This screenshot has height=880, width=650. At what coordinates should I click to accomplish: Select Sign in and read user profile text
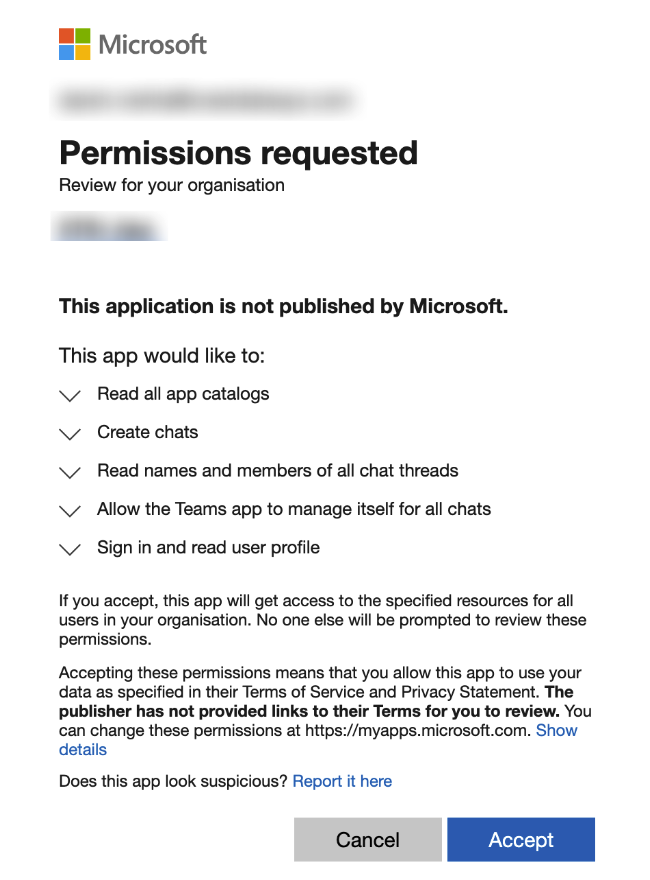click(x=208, y=547)
